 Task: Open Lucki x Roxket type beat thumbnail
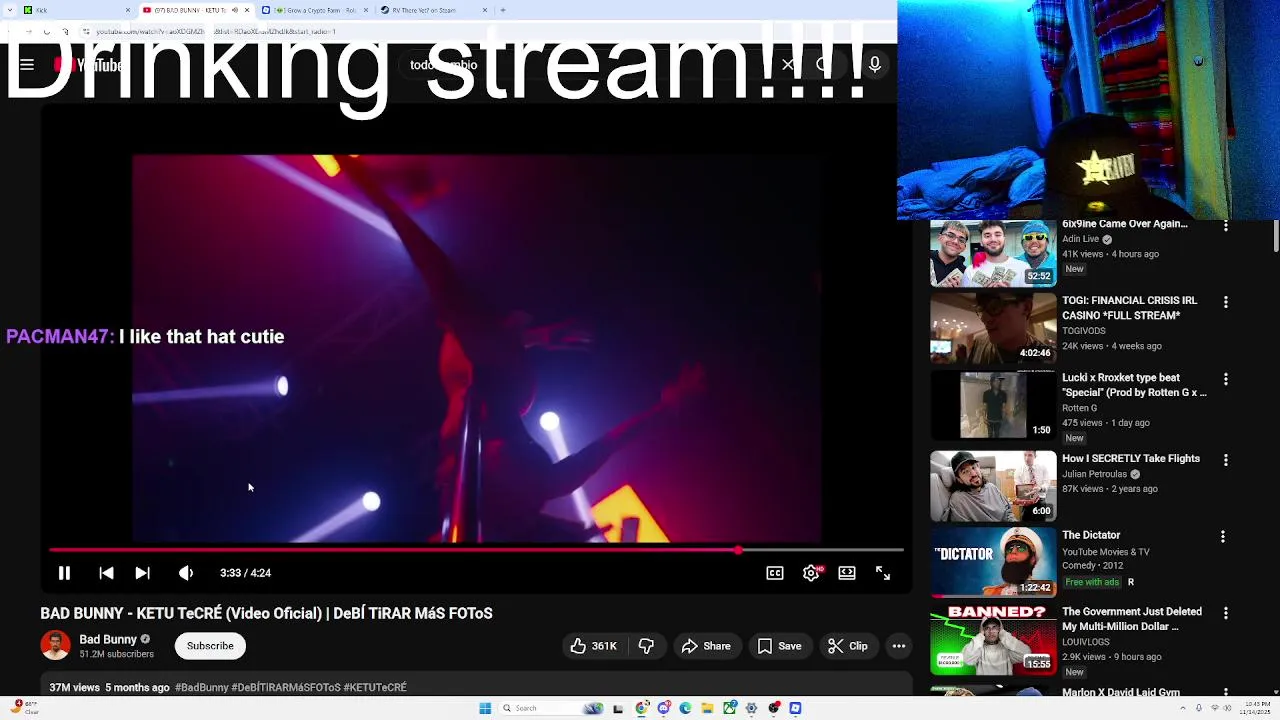[993, 405]
